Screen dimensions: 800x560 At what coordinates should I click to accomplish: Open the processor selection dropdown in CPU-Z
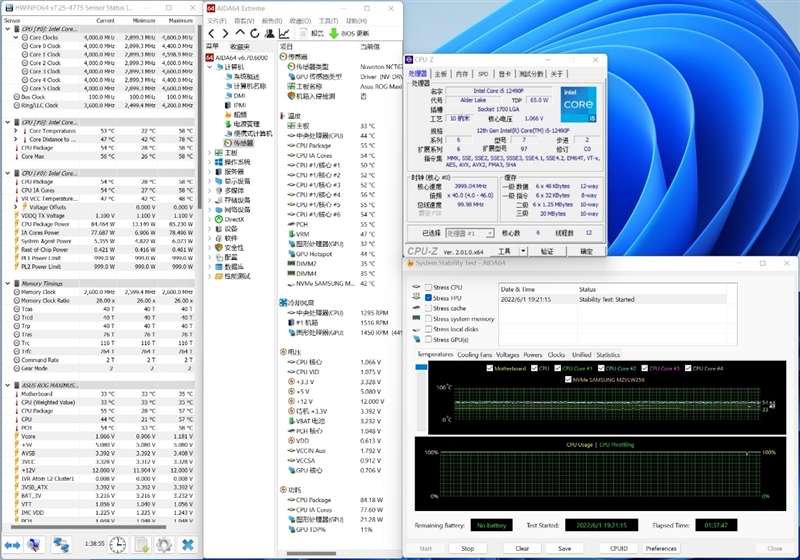point(469,232)
